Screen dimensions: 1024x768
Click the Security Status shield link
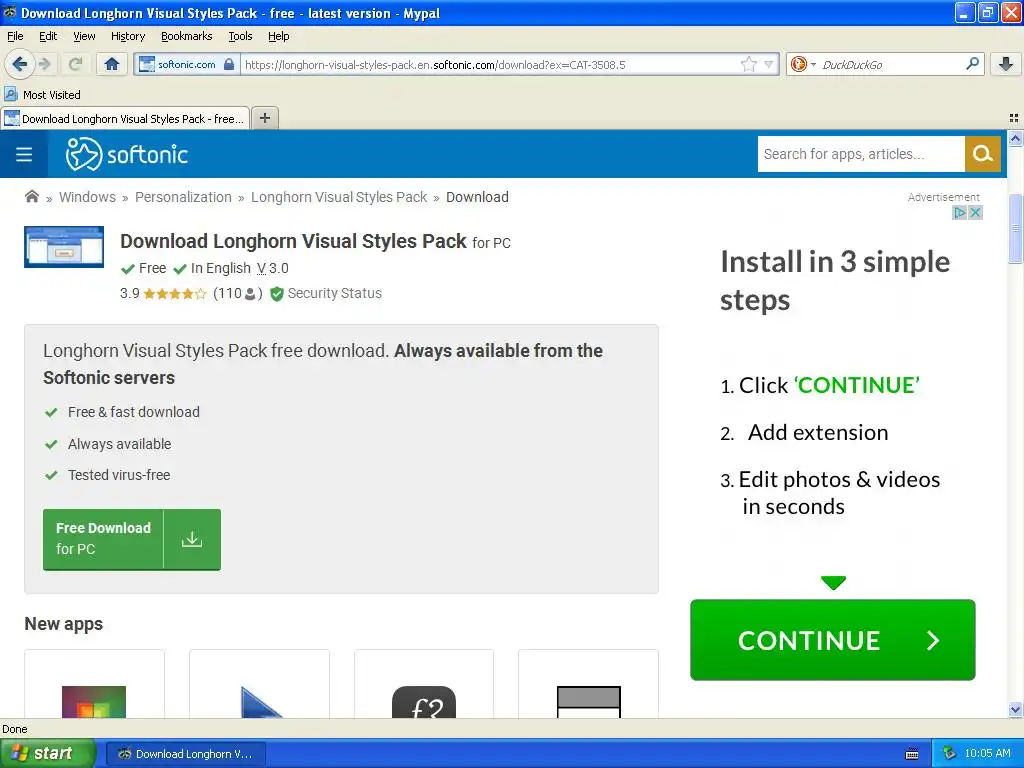click(x=326, y=293)
